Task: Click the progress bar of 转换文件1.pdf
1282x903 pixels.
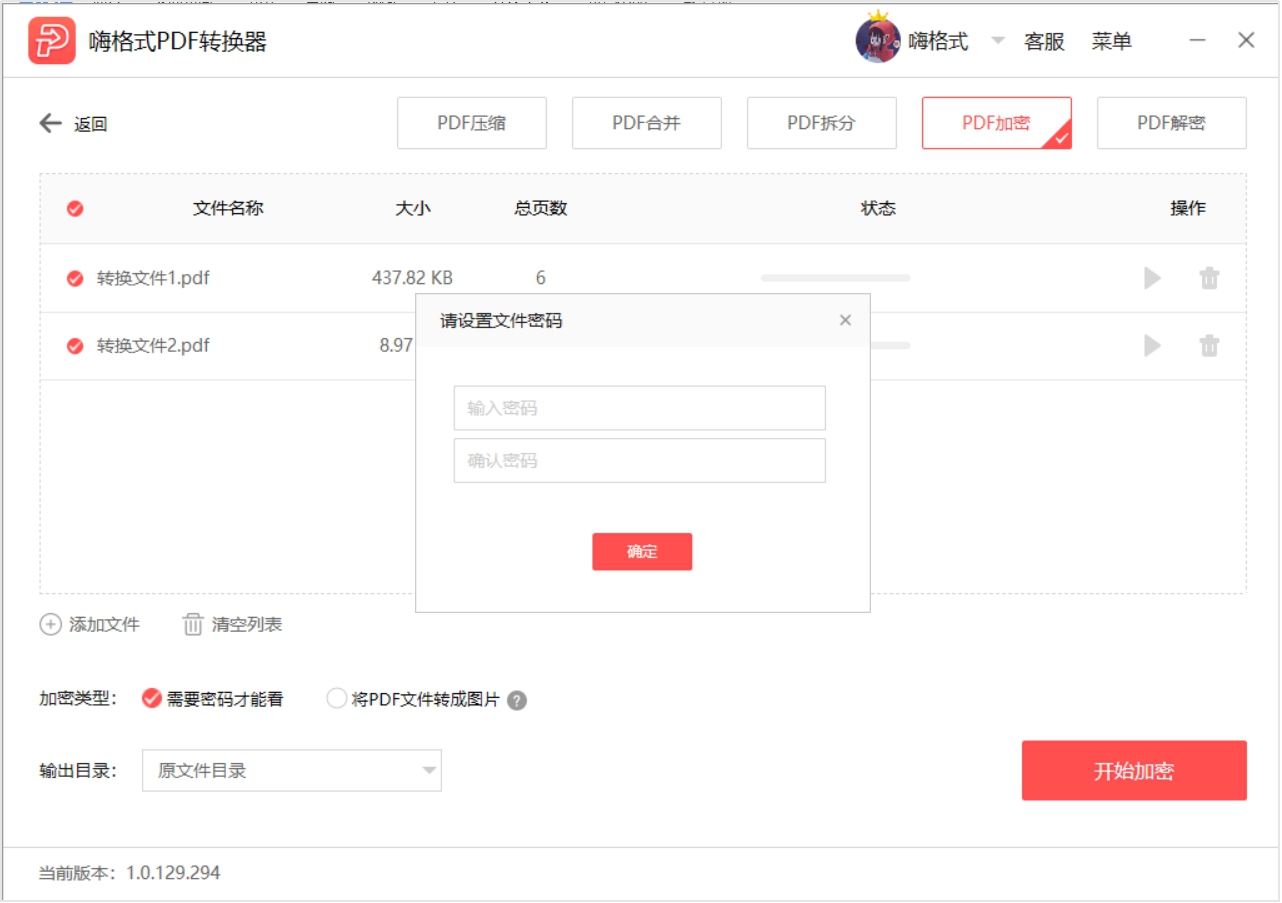Action: [x=835, y=278]
